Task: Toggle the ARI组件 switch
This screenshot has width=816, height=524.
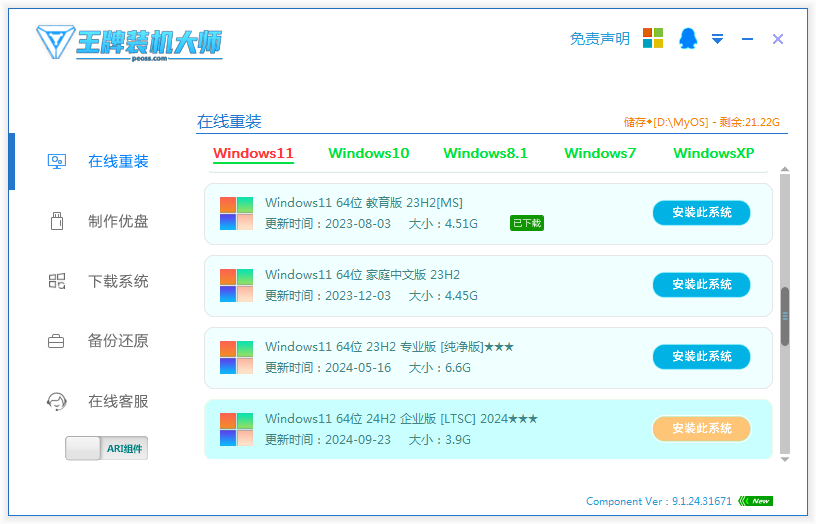Action: [107, 449]
